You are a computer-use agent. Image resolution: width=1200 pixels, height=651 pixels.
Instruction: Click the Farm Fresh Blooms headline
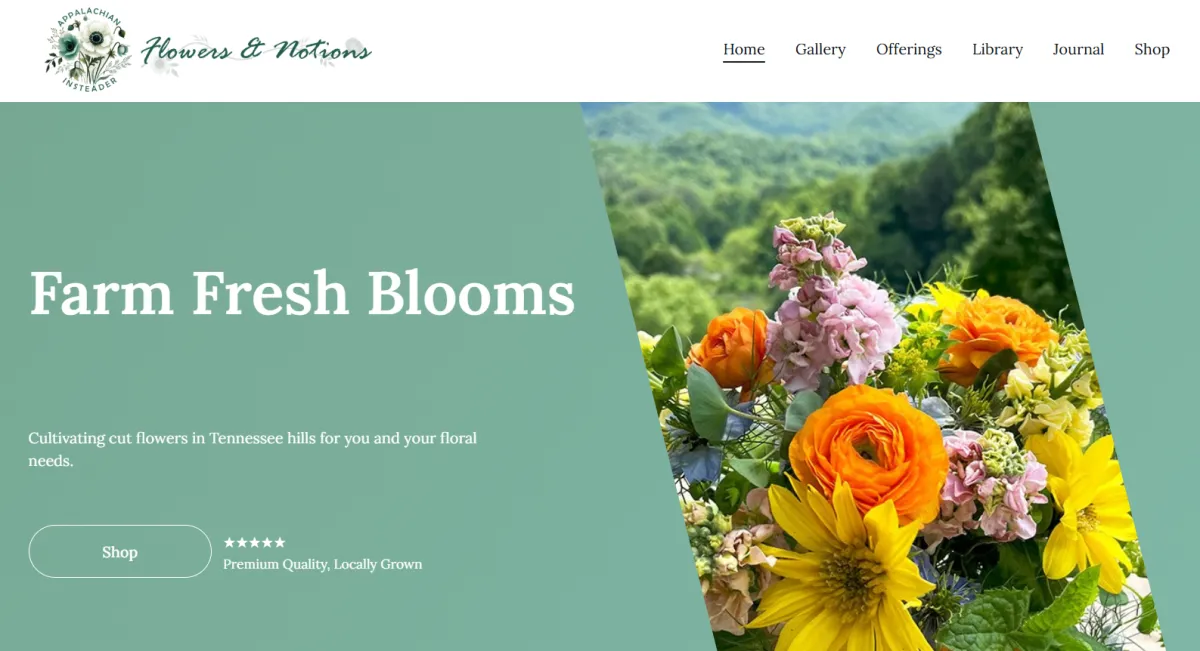click(x=302, y=293)
